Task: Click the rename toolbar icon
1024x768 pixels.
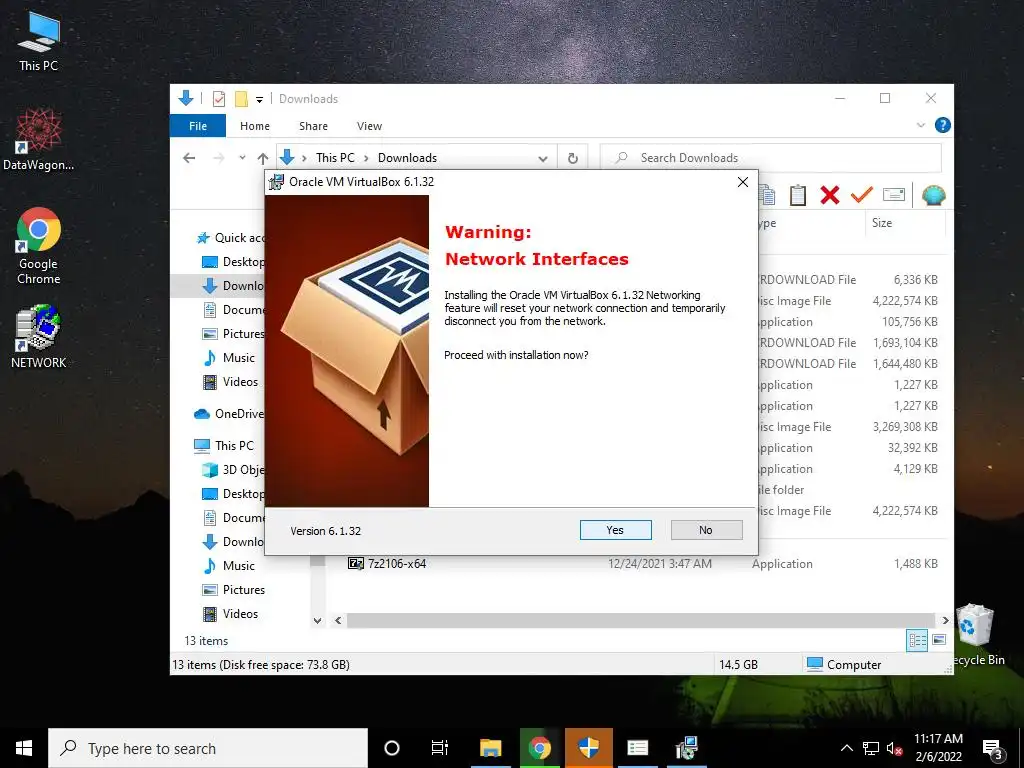Action: [x=894, y=195]
